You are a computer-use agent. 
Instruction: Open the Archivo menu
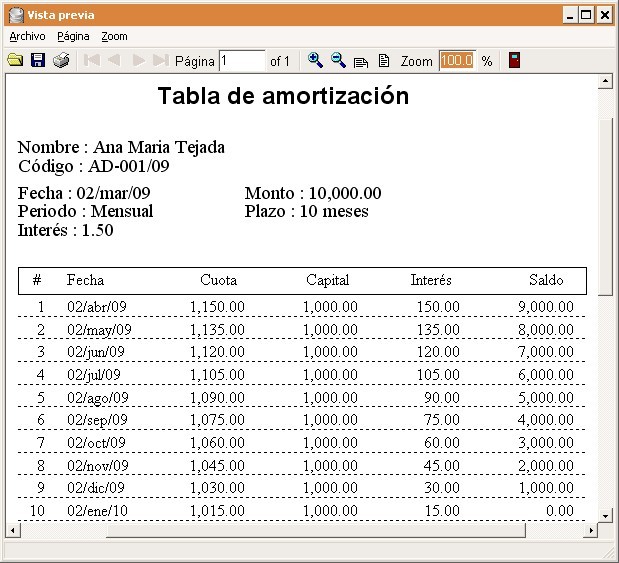tap(27, 36)
